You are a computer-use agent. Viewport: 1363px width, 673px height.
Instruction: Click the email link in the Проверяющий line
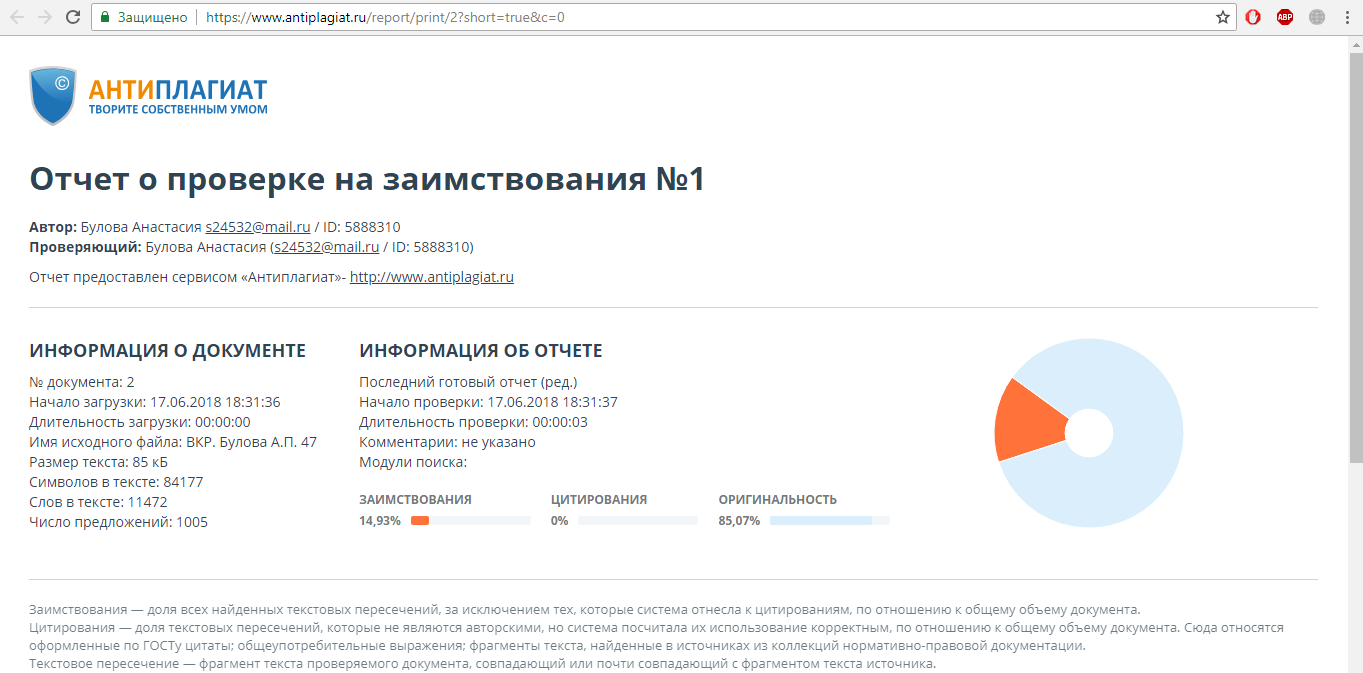point(326,247)
